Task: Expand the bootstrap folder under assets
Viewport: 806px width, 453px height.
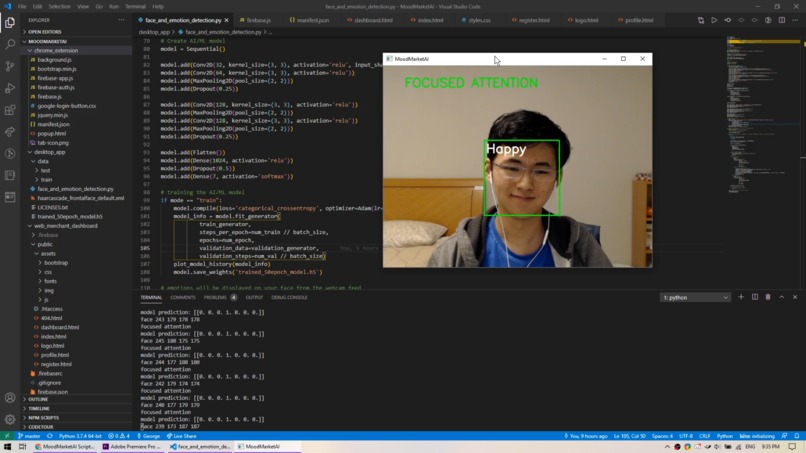Action: 76,263
